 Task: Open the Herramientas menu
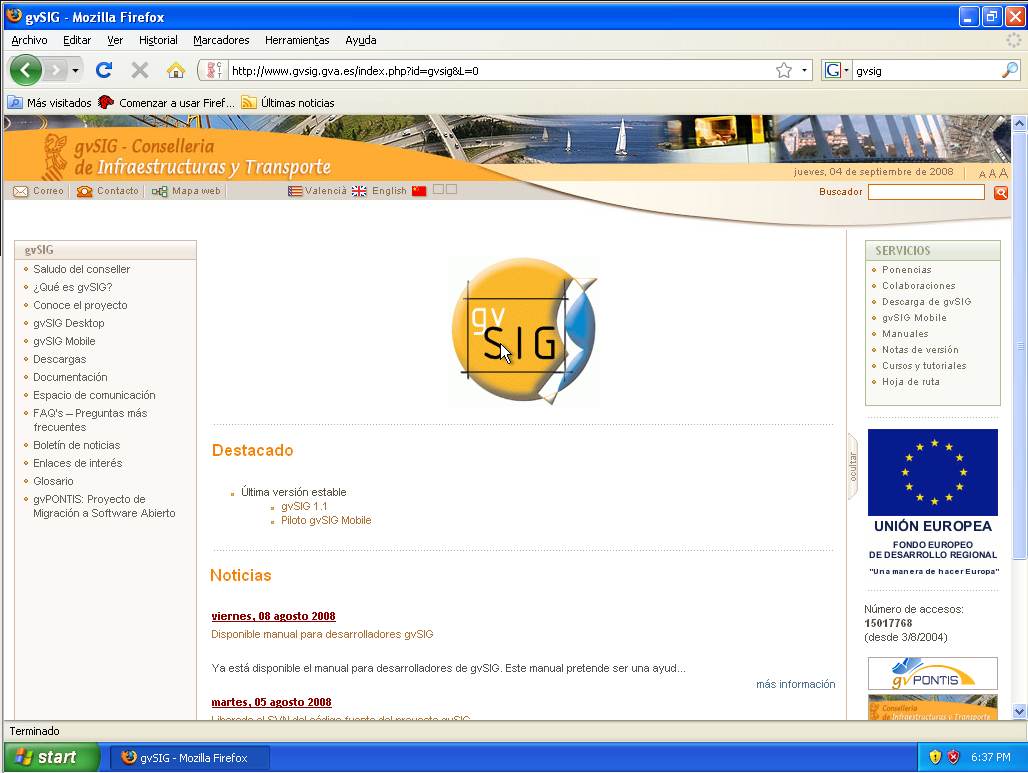[297, 40]
